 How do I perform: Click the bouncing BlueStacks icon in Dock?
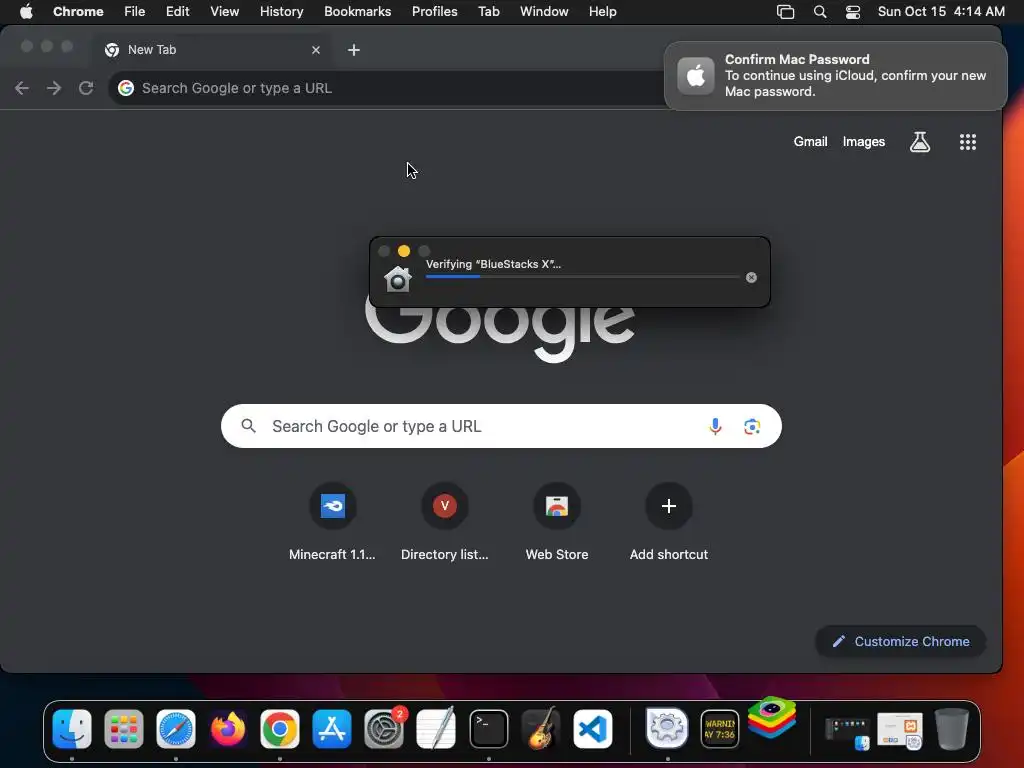(x=771, y=717)
